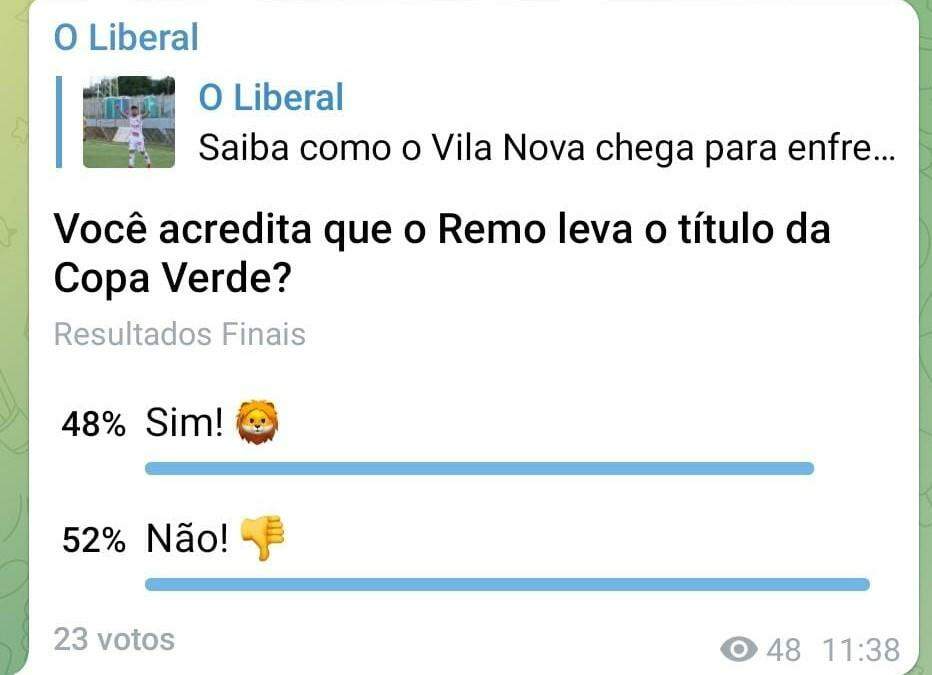Click the 52% result label
932x675 pixels.
(x=93, y=541)
